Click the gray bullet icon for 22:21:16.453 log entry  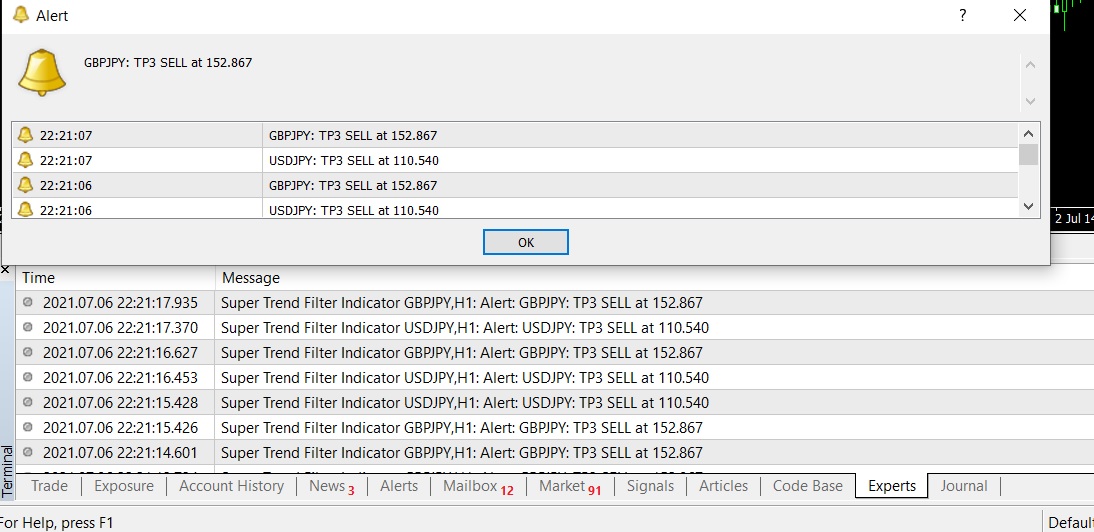(x=28, y=377)
